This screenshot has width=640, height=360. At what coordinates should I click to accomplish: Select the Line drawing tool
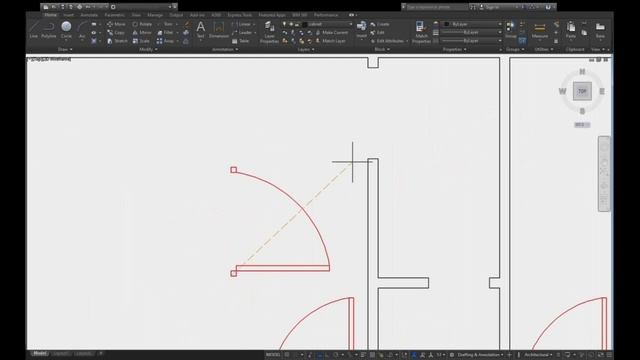[33, 30]
